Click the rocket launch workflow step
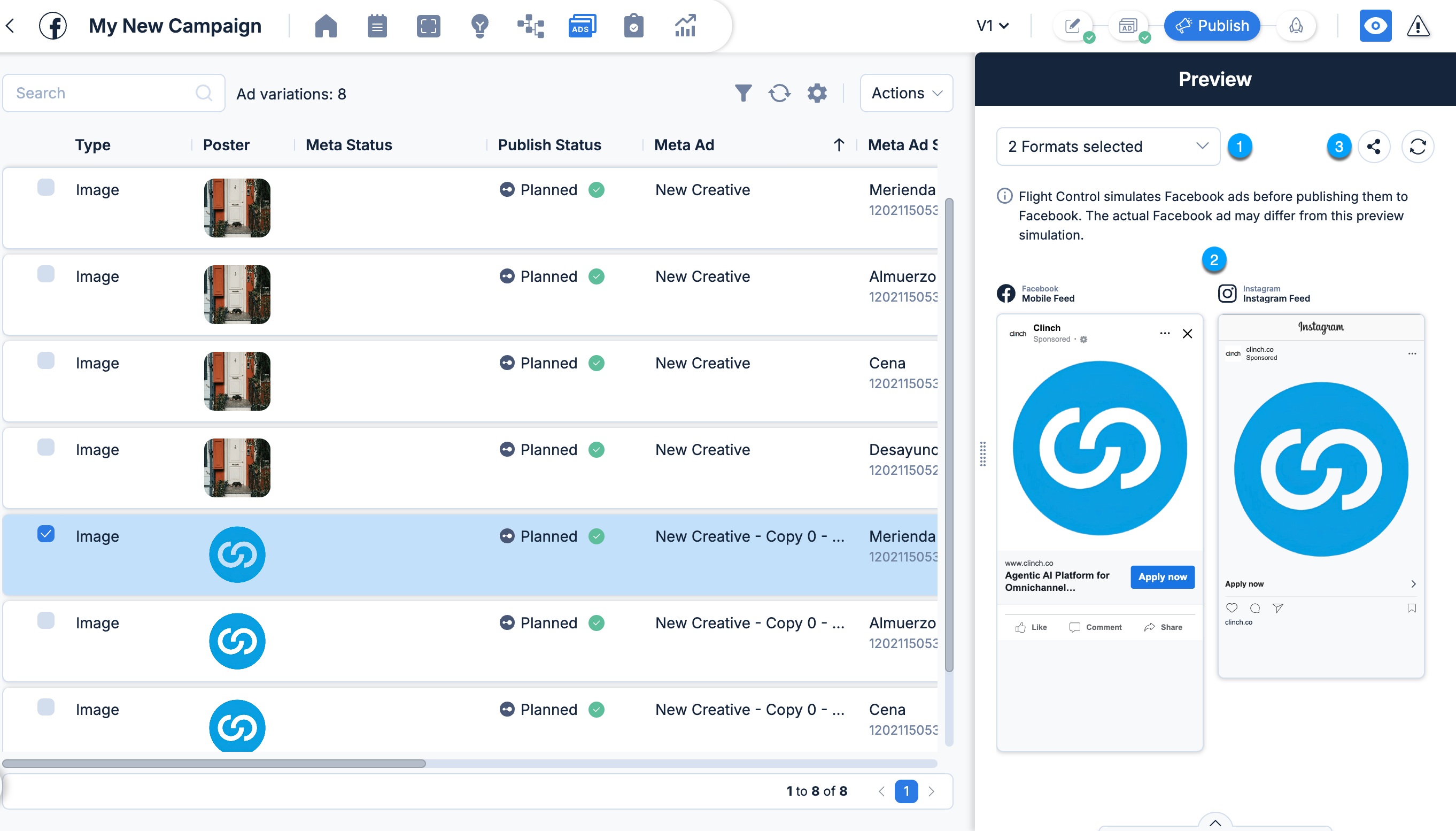Image resolution: width=1456 pixels, height=831 pixels. pos(1296,26)
